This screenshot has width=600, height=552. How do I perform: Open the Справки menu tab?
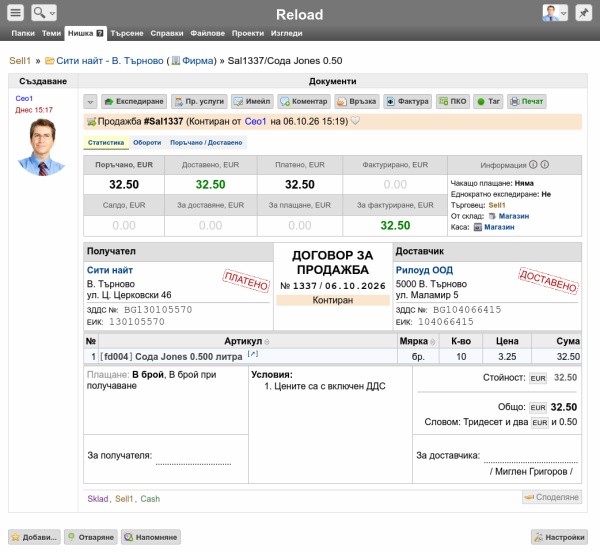[167, 33]
